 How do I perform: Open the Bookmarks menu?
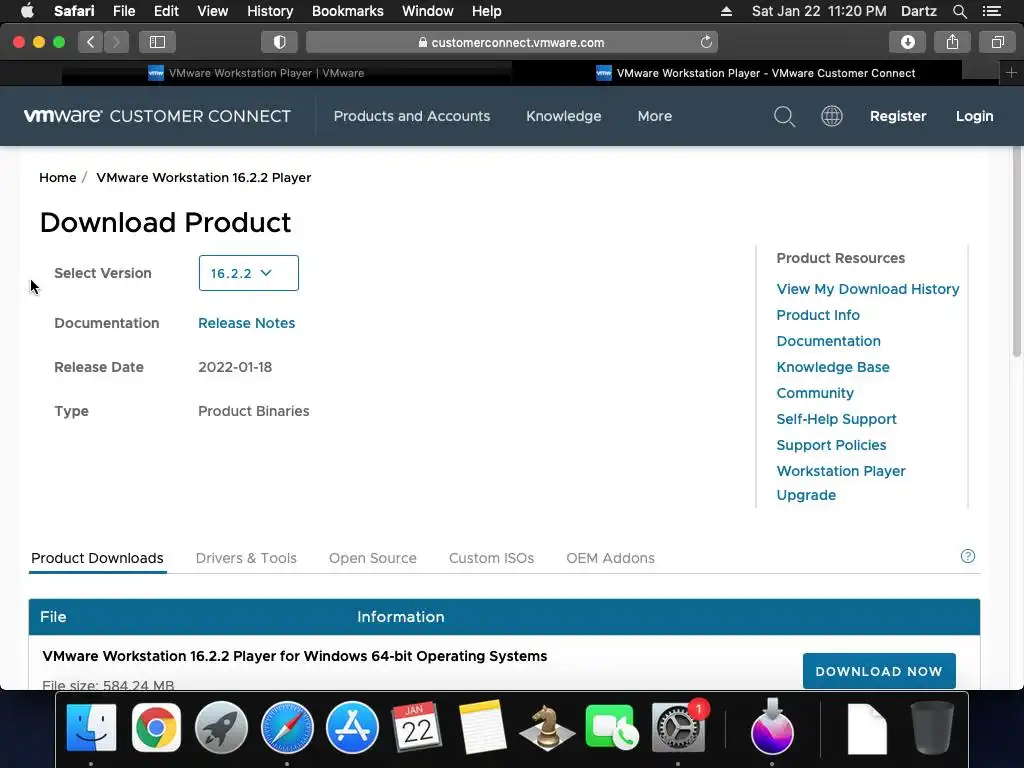347,11
